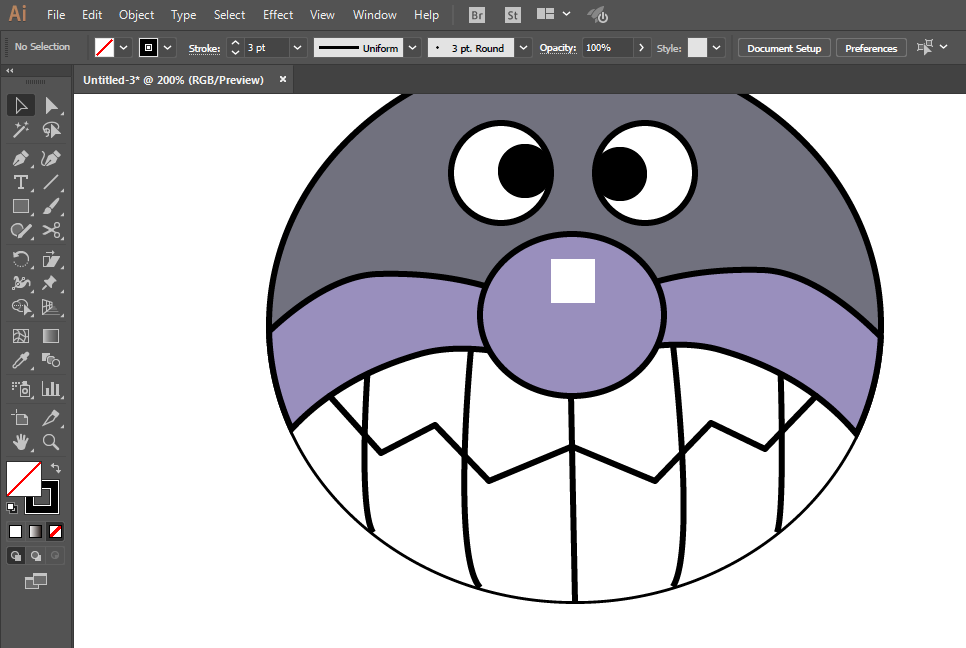Swap fill and stroke colors
The width and height of the screenshot is (966, 648).
click(56, 468)
